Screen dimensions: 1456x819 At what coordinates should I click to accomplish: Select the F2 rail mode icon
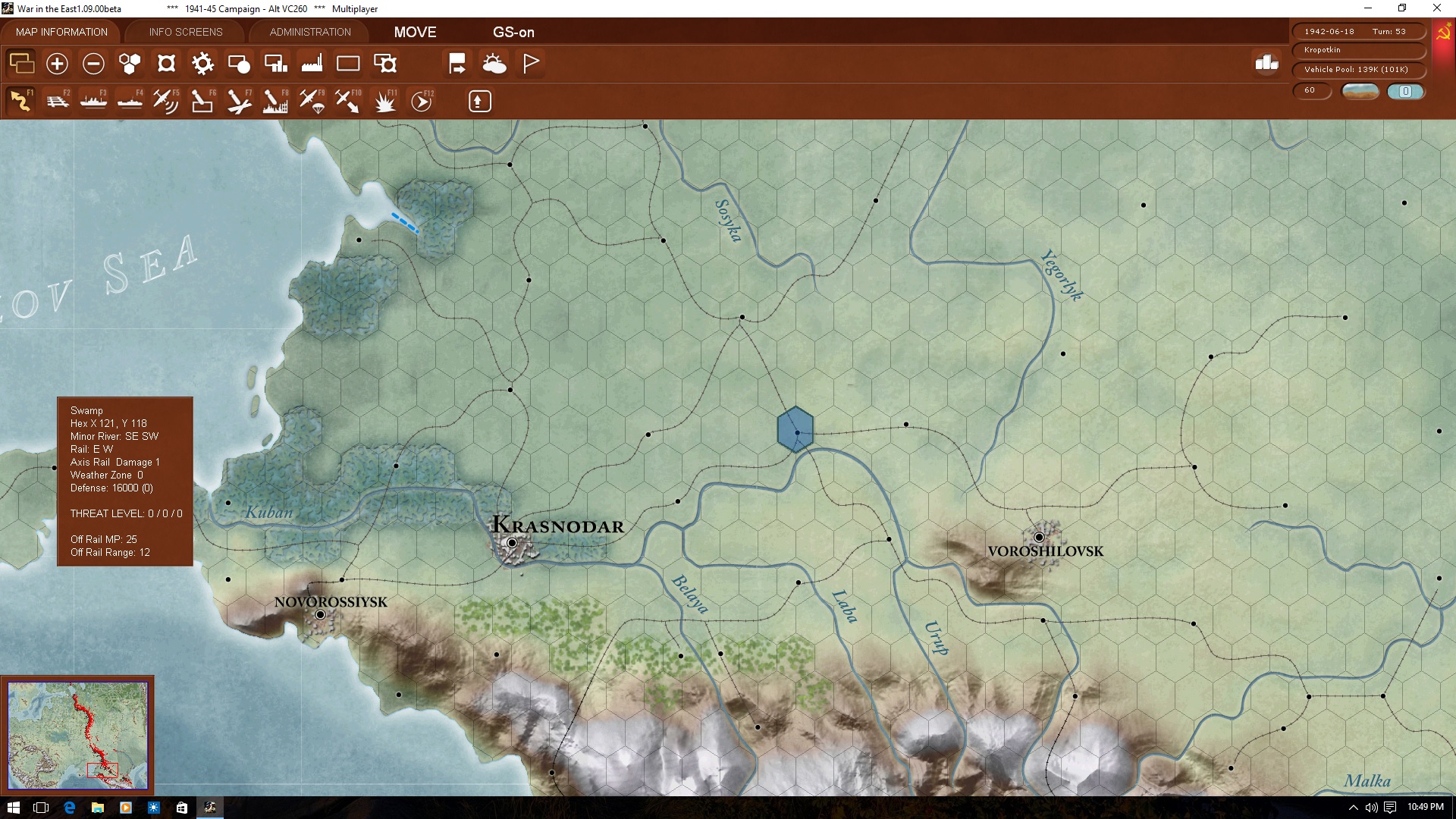(58, 101)
